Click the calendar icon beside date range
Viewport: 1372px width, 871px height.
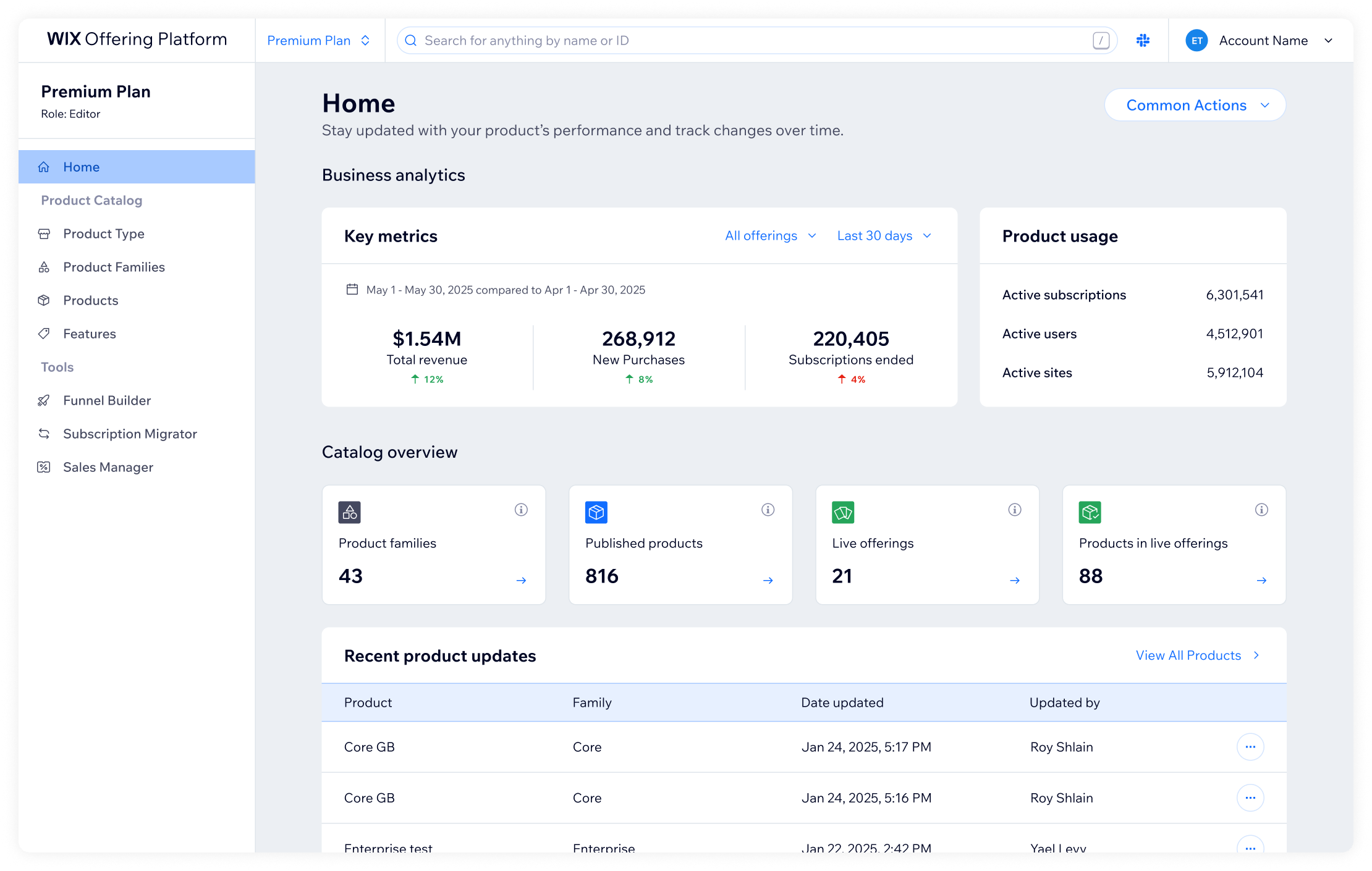click(352, 289)
